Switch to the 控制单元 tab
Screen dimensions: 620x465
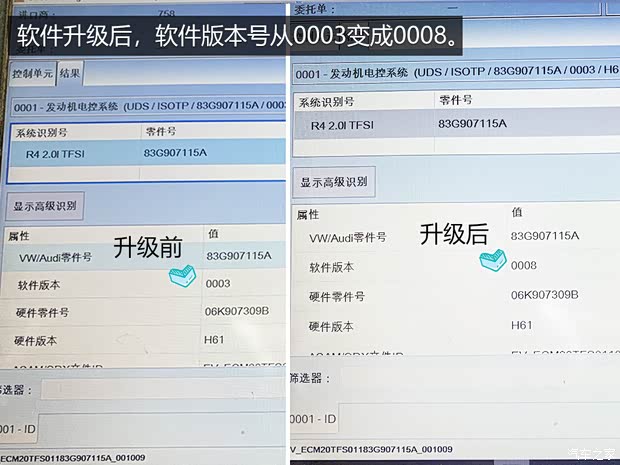click(32, 74)
